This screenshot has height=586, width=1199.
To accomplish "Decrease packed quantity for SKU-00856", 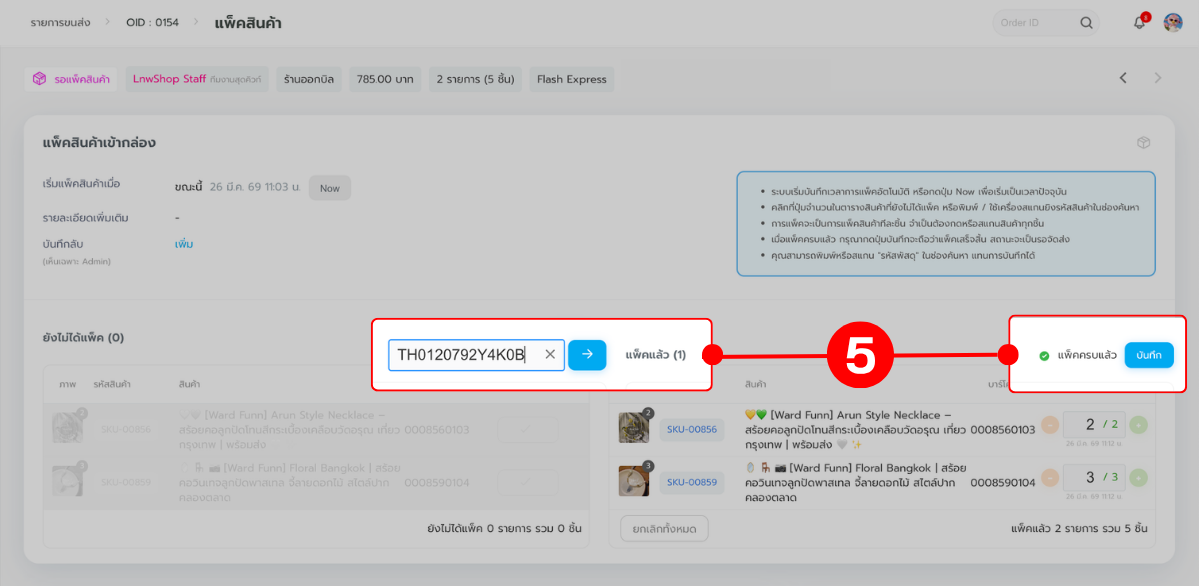I will pos(1050,424).
